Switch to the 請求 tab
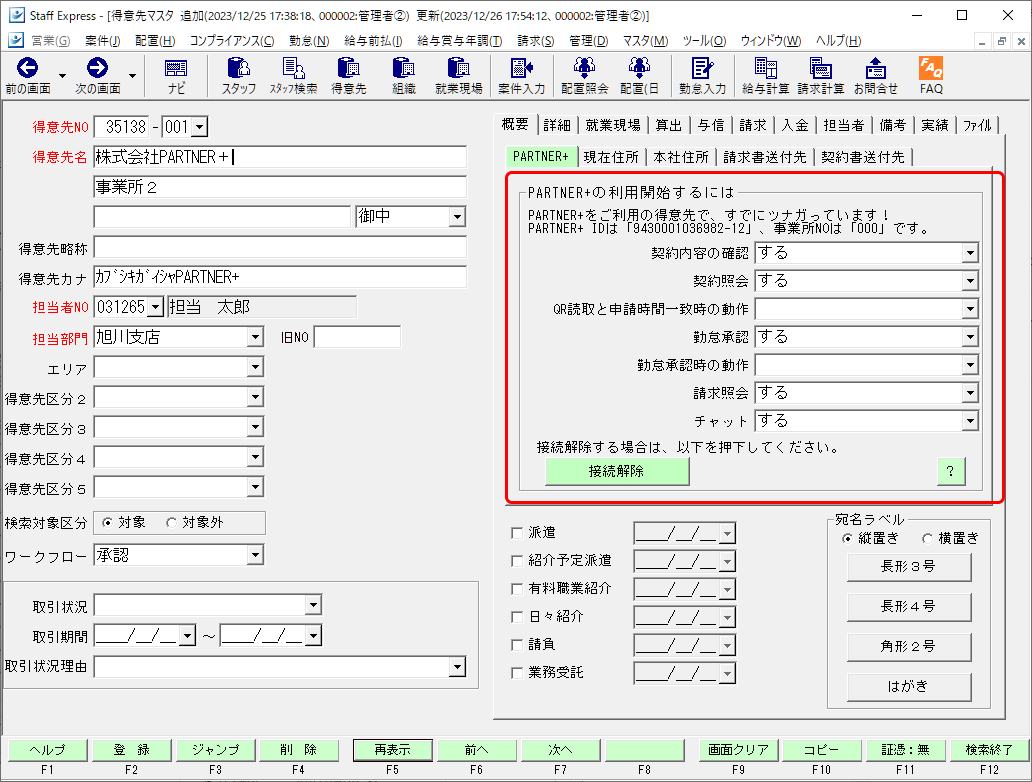1032x782 pixels. 752,125
